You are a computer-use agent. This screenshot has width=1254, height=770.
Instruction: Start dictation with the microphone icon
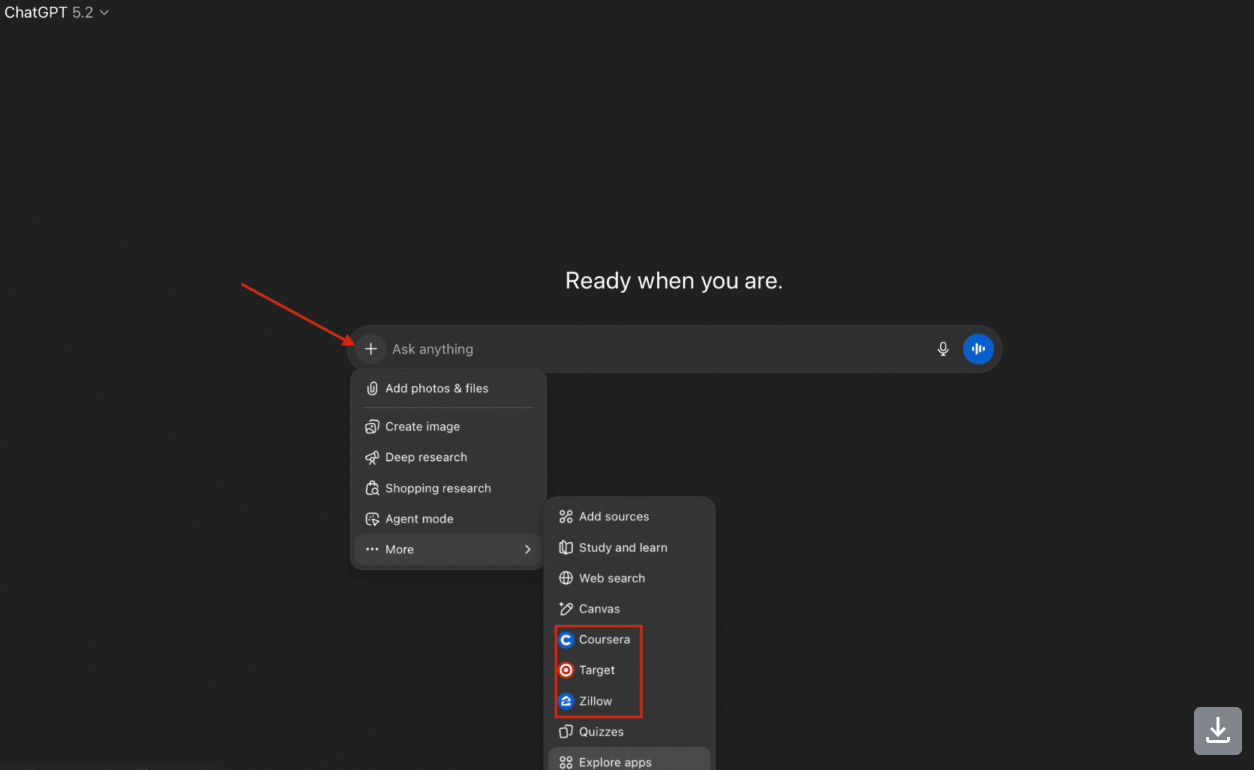coord(942,349)
